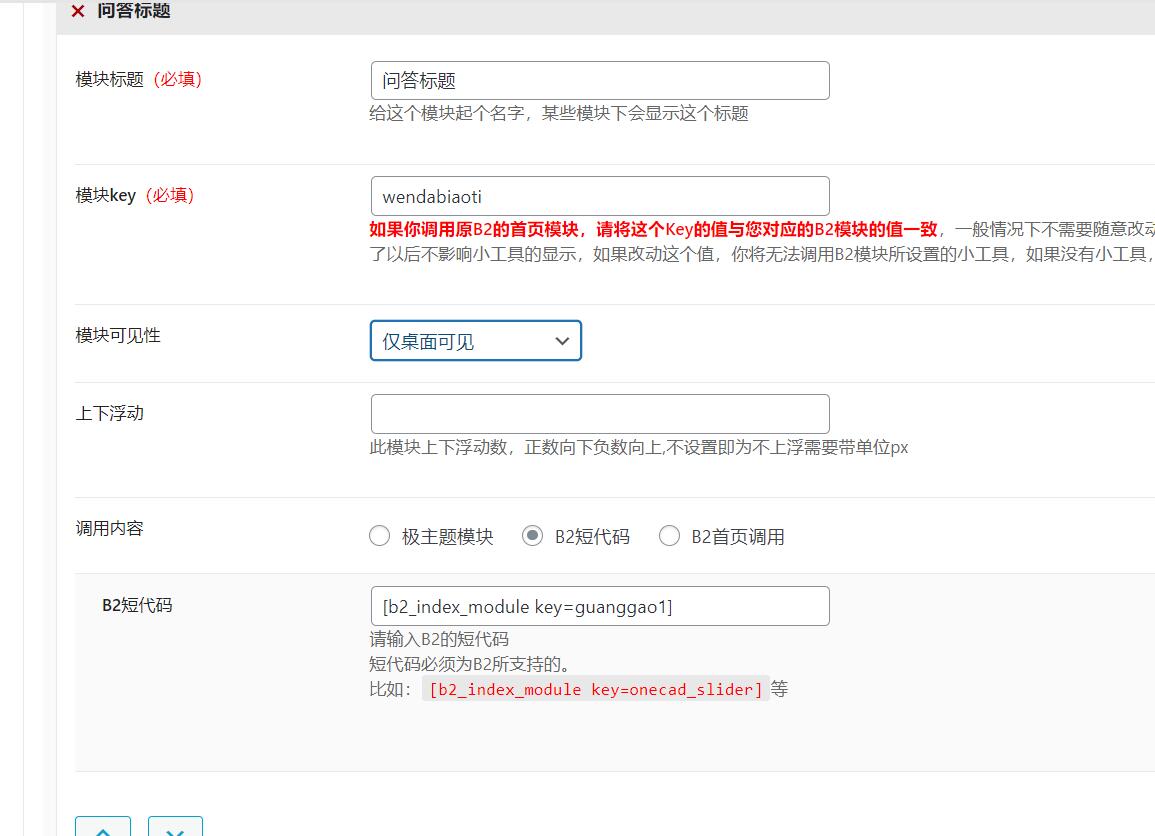Select the B2短代码 radio option
1155x836 pixels.
pyautogui.click(x=533, y=536)
